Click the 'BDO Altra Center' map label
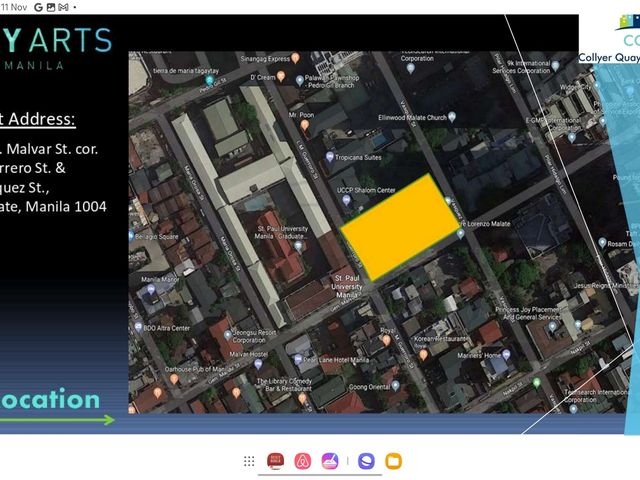 pyautogui.click(x=167, y=328)
